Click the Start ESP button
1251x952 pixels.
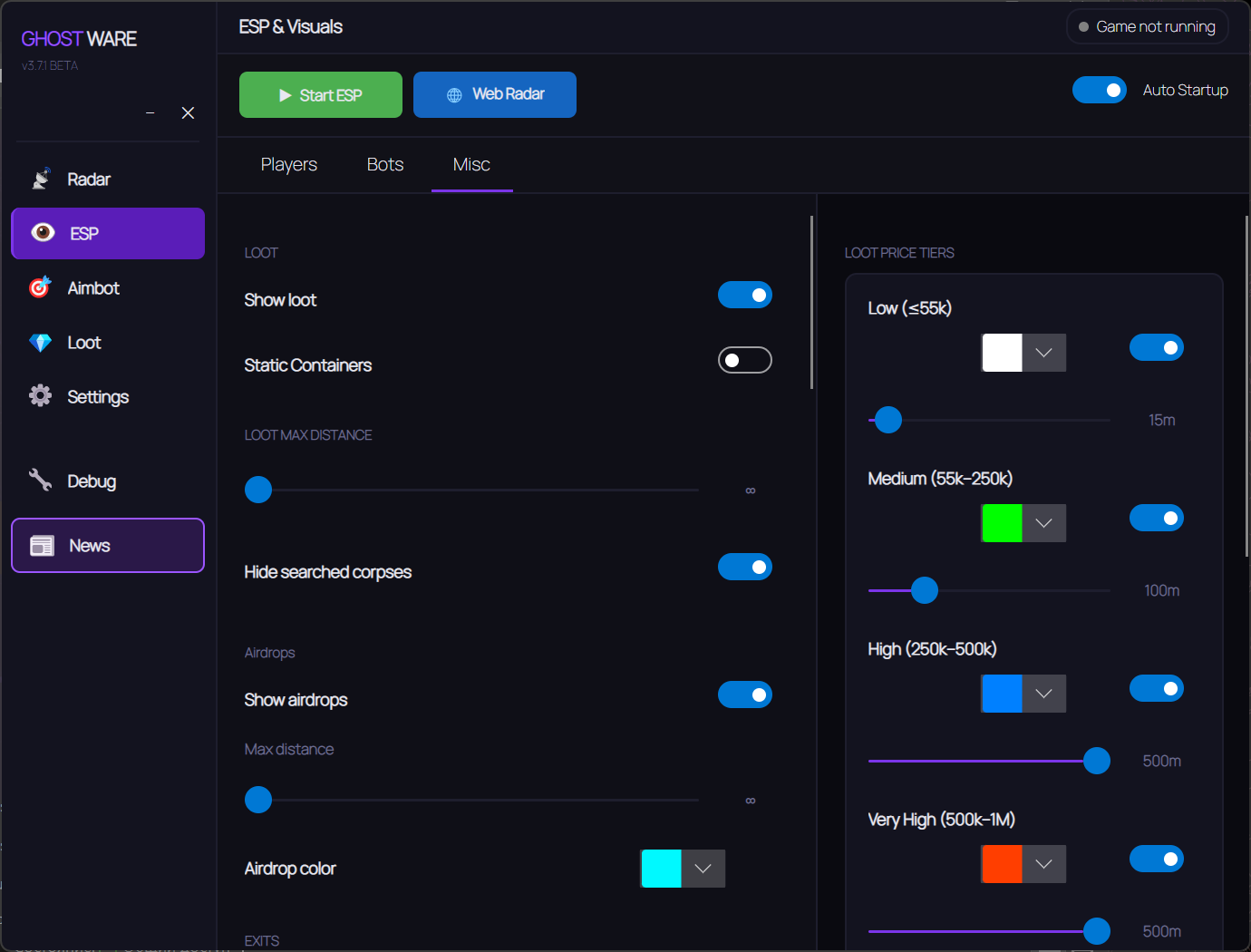321,94
